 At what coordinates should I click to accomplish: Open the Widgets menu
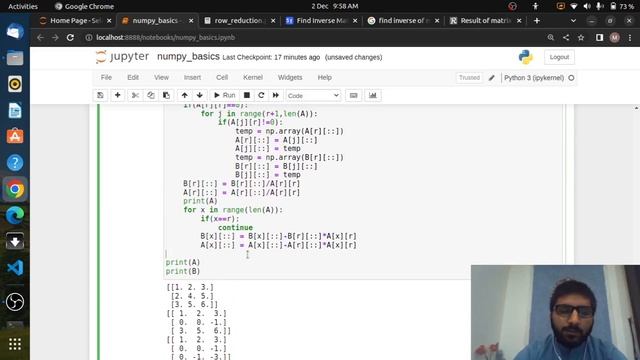290,78
